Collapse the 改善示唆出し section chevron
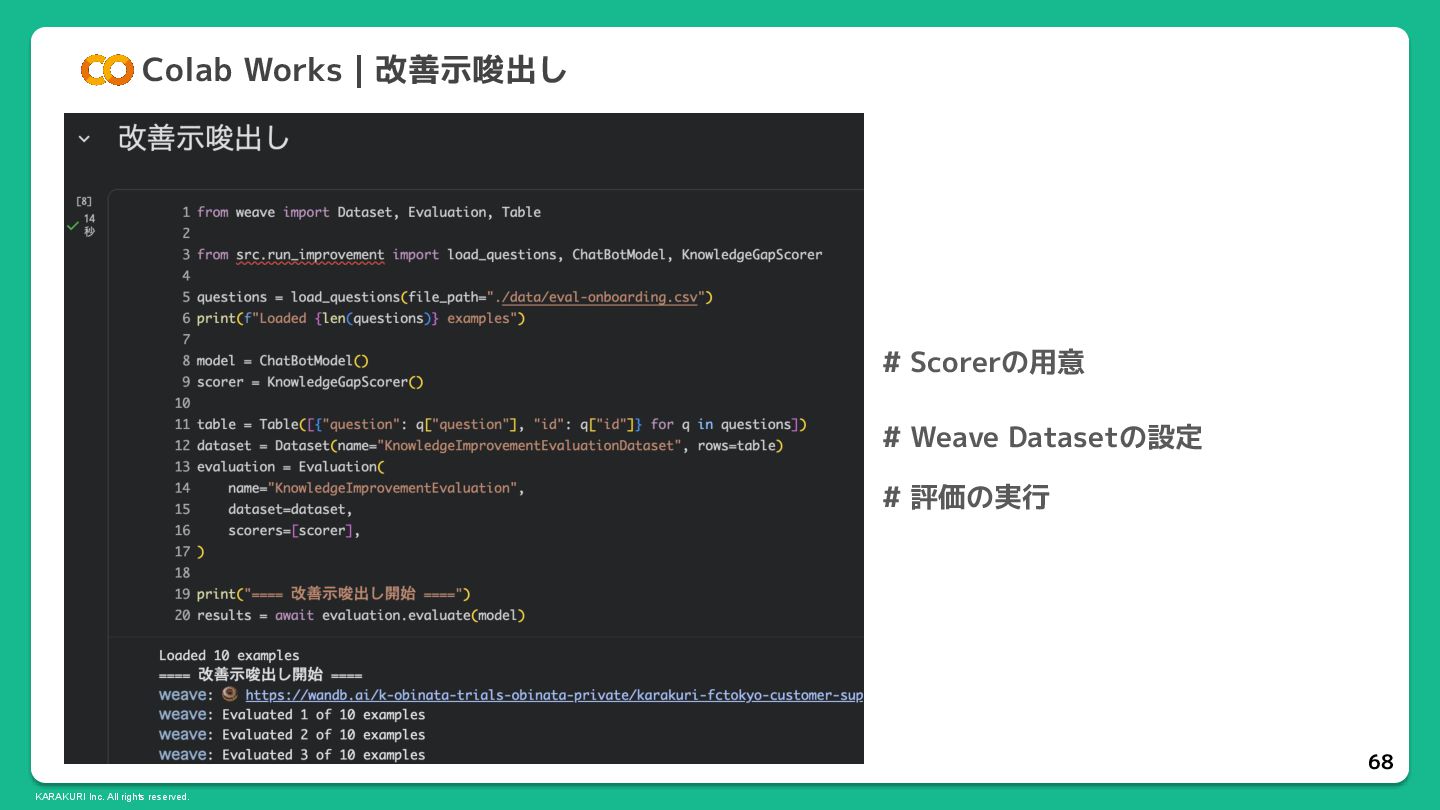The image size is (1440, 810). [x=84, y=139]
